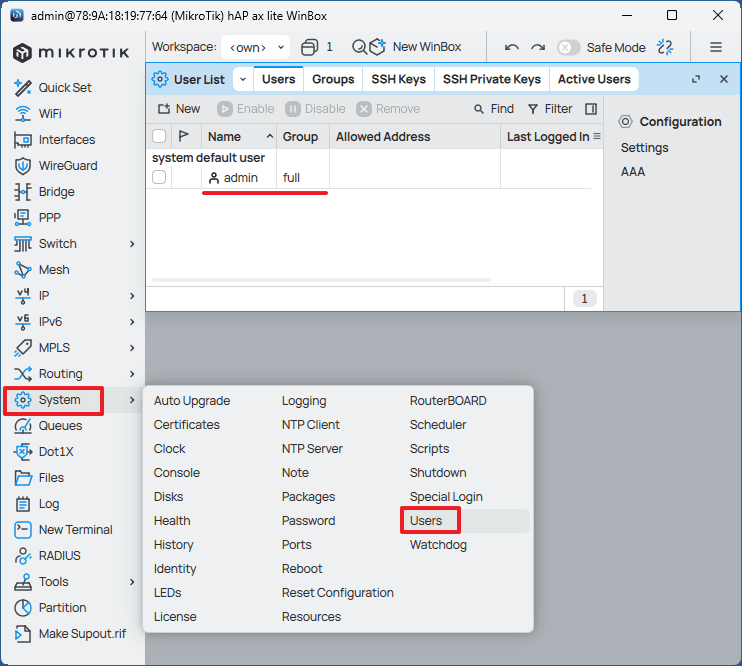
Task: Check the admin user row checkbox
Action: click(159, 177)
